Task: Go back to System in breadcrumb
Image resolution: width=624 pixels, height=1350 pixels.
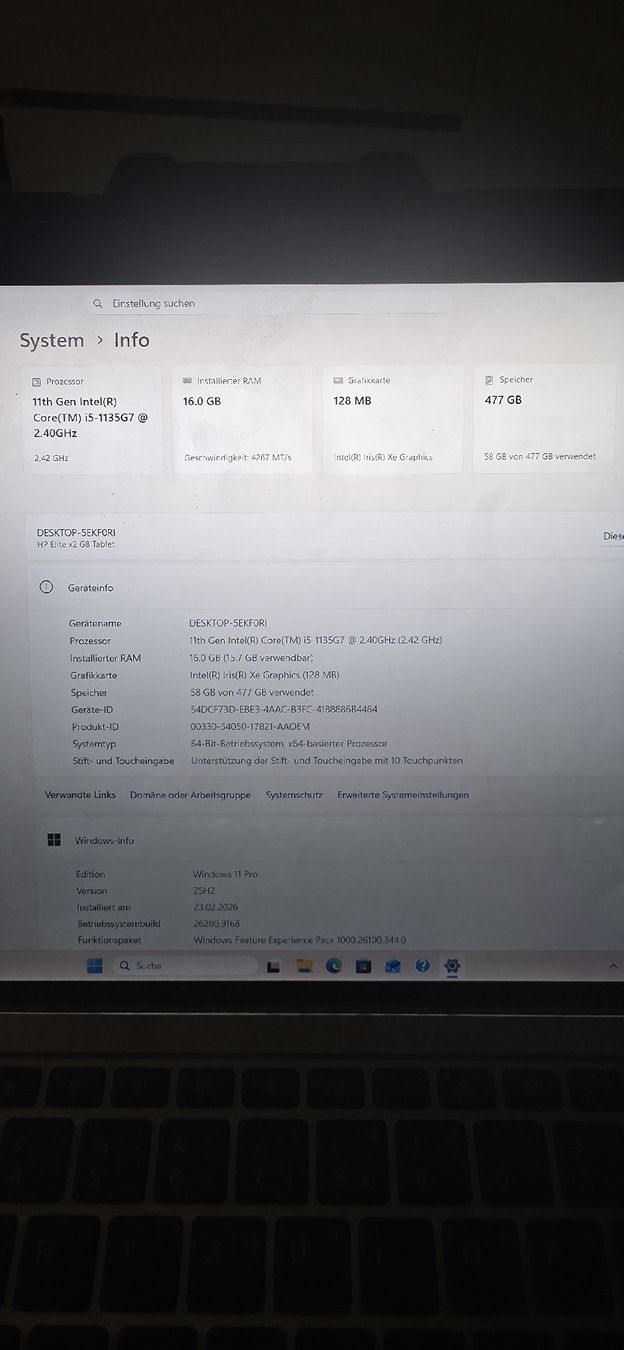Action: [52, 340]
